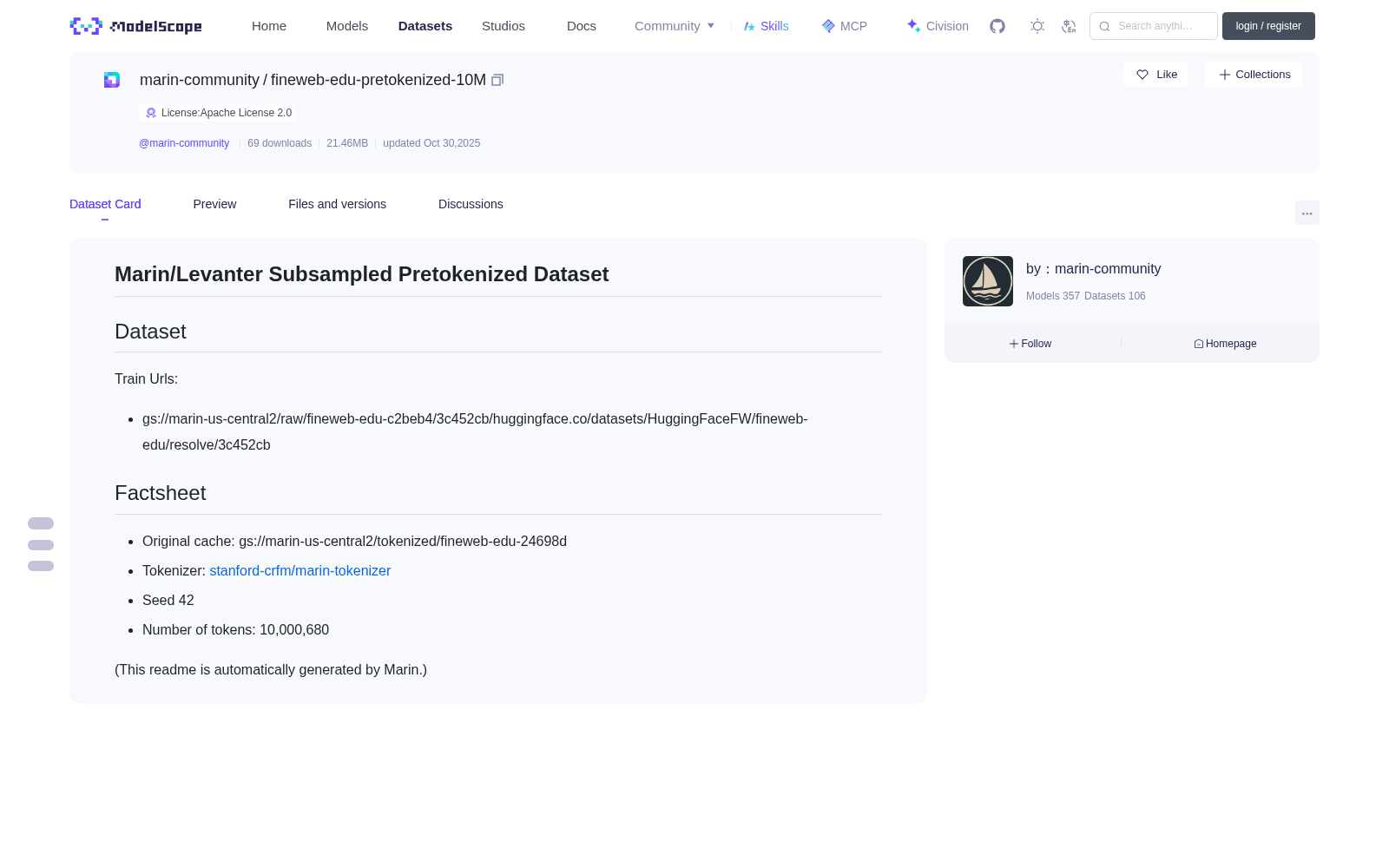This screenshot has width=1389, height=868.
Task: Click 'Datasets 106' count
Action: [1115, 296]
